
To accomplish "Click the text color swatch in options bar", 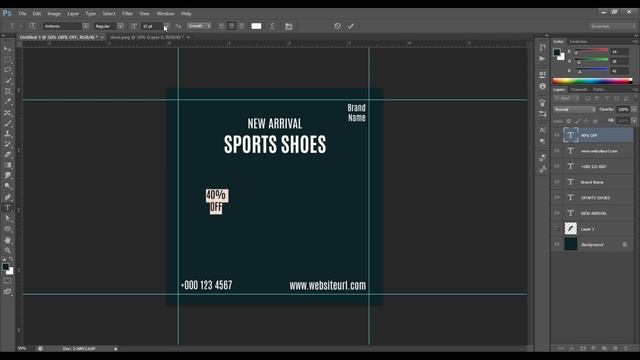I will 256,26.
